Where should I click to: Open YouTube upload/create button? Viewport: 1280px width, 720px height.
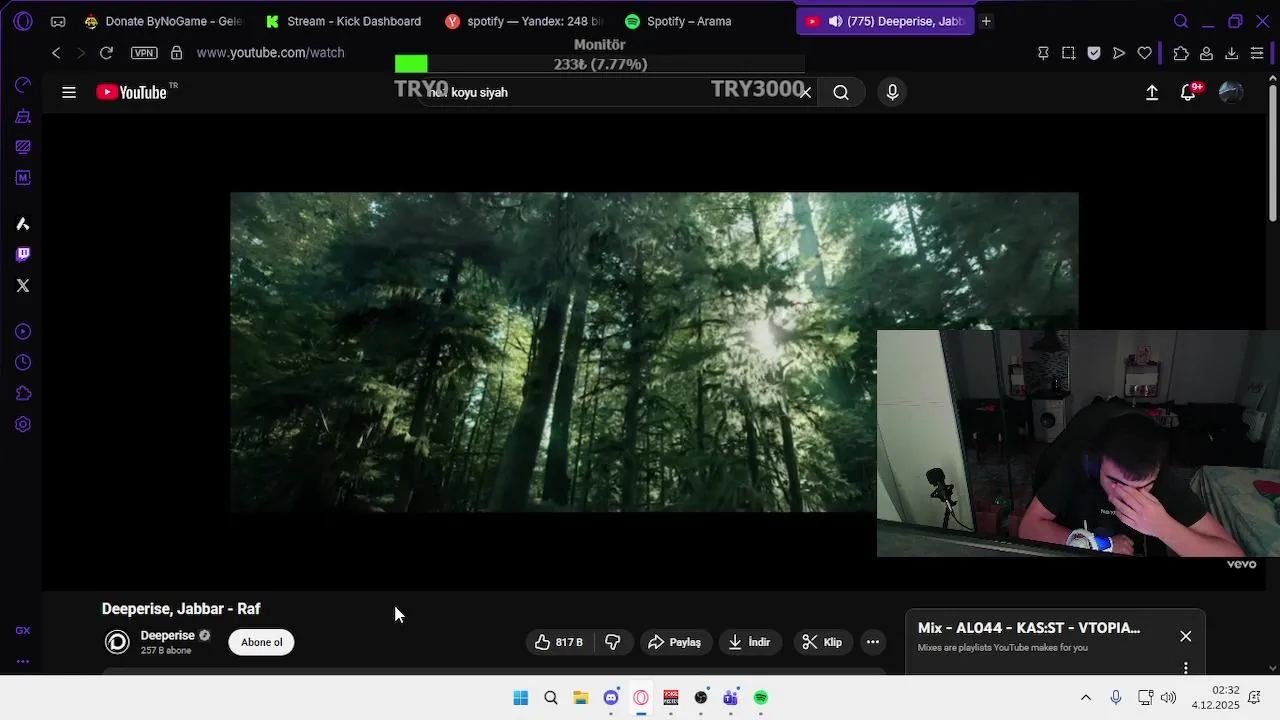click(x=1152, y=92)
